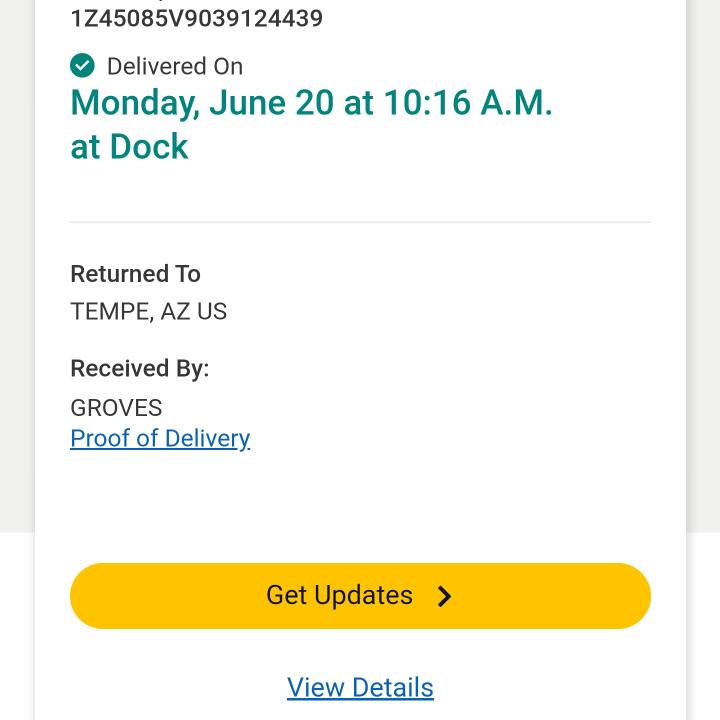Click the recipient name GROVES
This screenshot has width=720, height=720.
click(x=116, y=408)
